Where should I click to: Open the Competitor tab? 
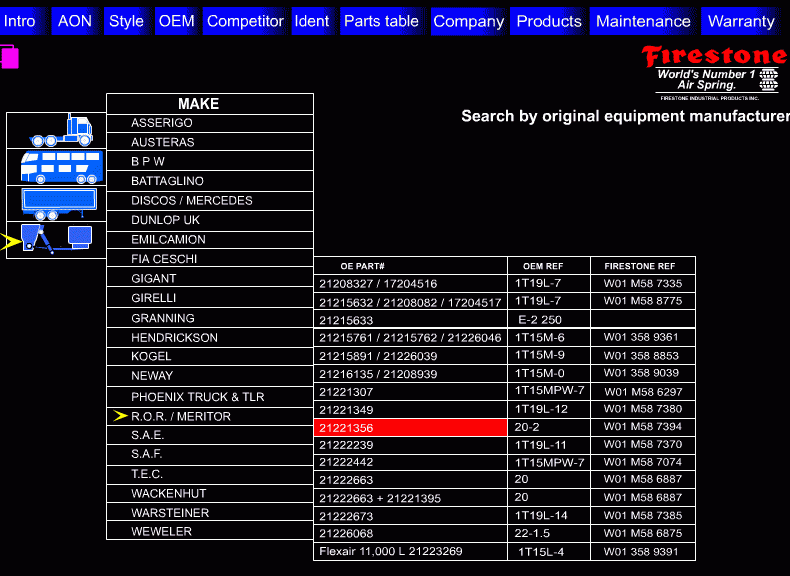tap(245, 21)
